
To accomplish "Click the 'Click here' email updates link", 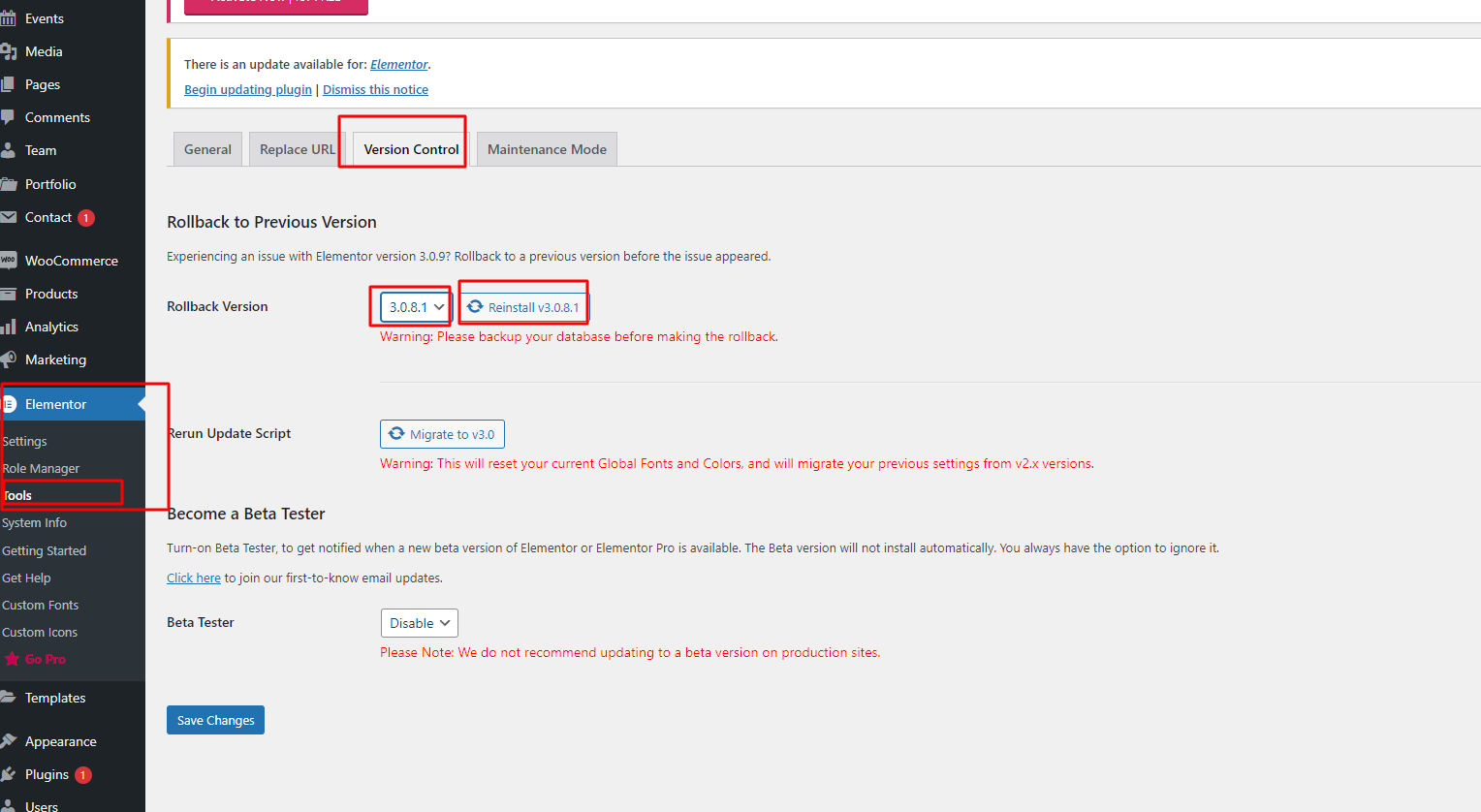I will (194, 578).
